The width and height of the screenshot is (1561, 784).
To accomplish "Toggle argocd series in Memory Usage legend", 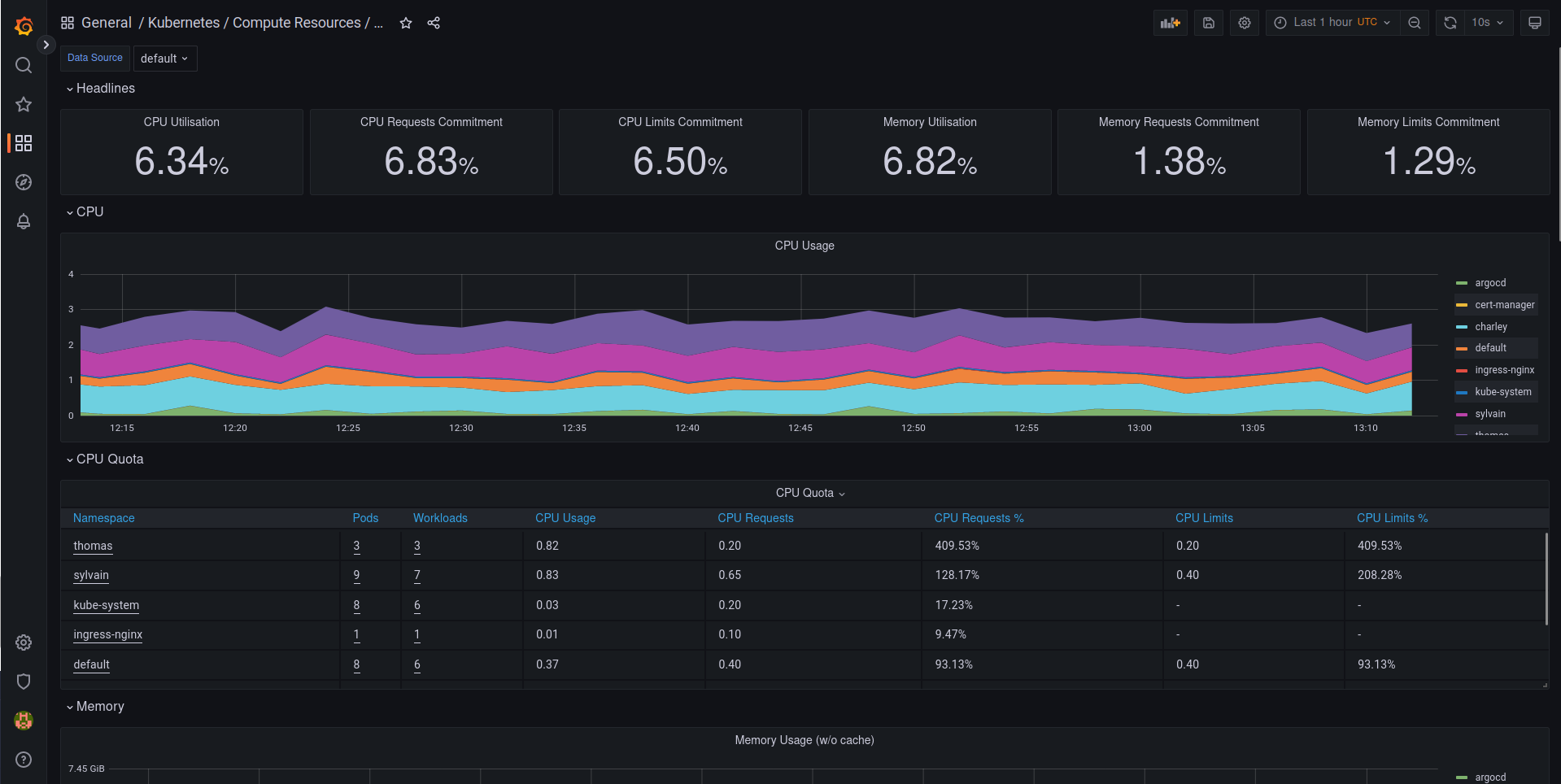I will [1490, 777].
